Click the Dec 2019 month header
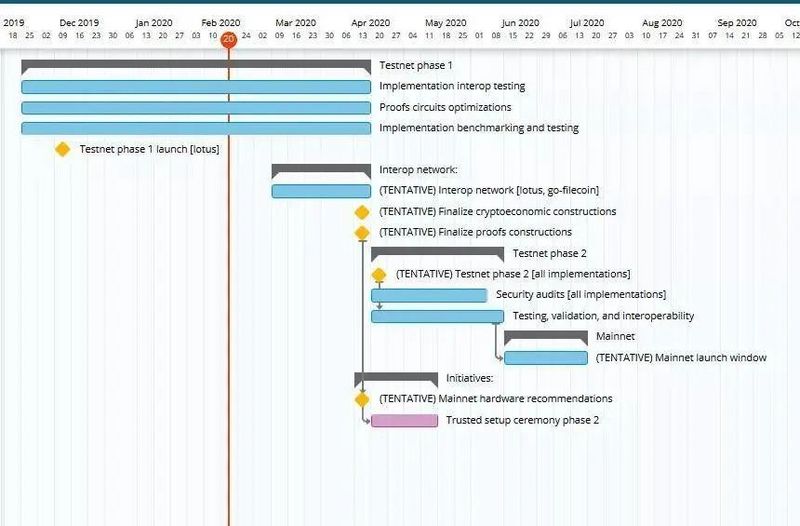 coord(79,23)
